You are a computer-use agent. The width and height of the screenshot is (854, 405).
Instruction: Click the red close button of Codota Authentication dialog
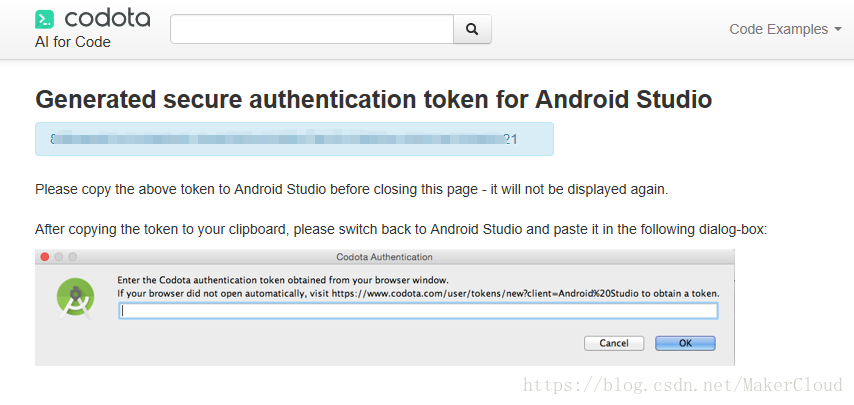click(45, 257)
